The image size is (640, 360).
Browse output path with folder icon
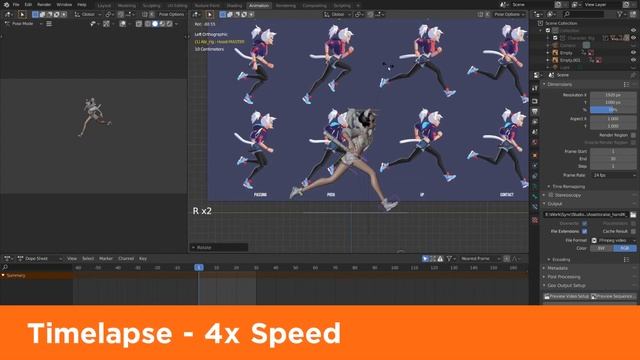(633, 214)
